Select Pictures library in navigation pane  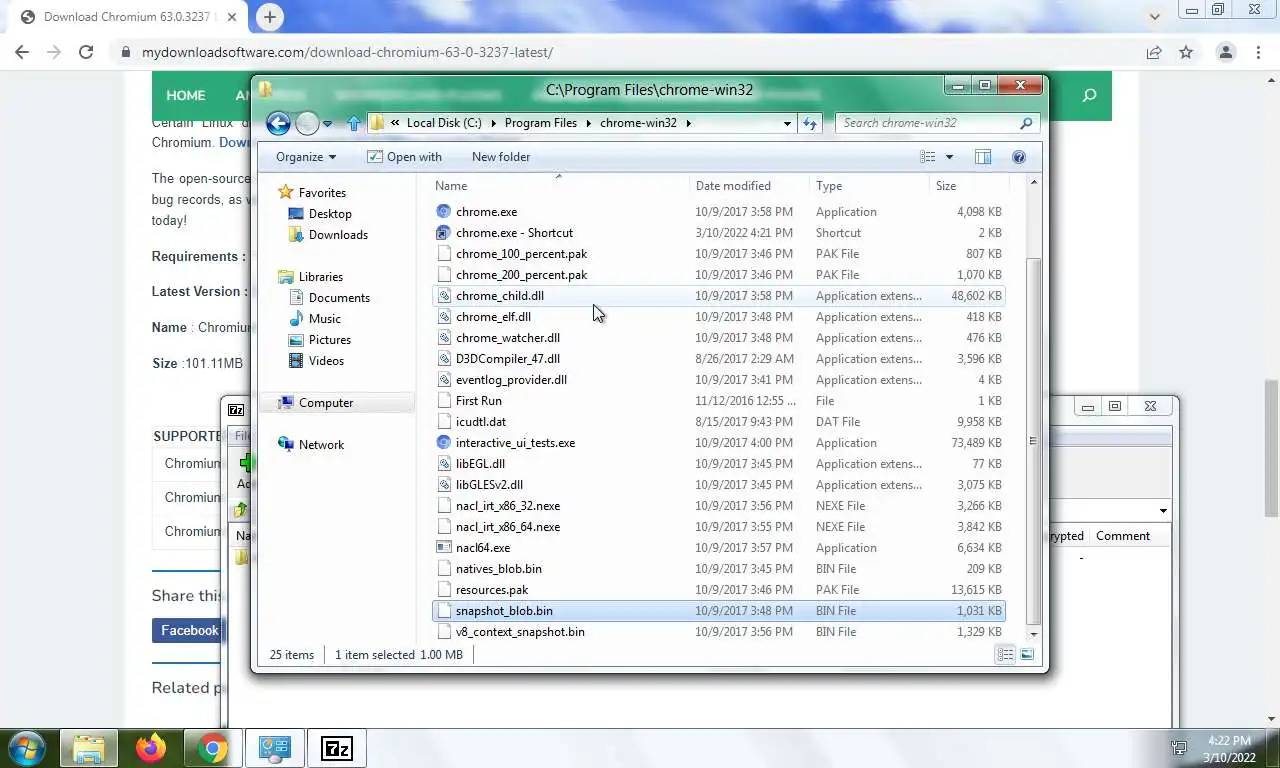pos(319,339)
